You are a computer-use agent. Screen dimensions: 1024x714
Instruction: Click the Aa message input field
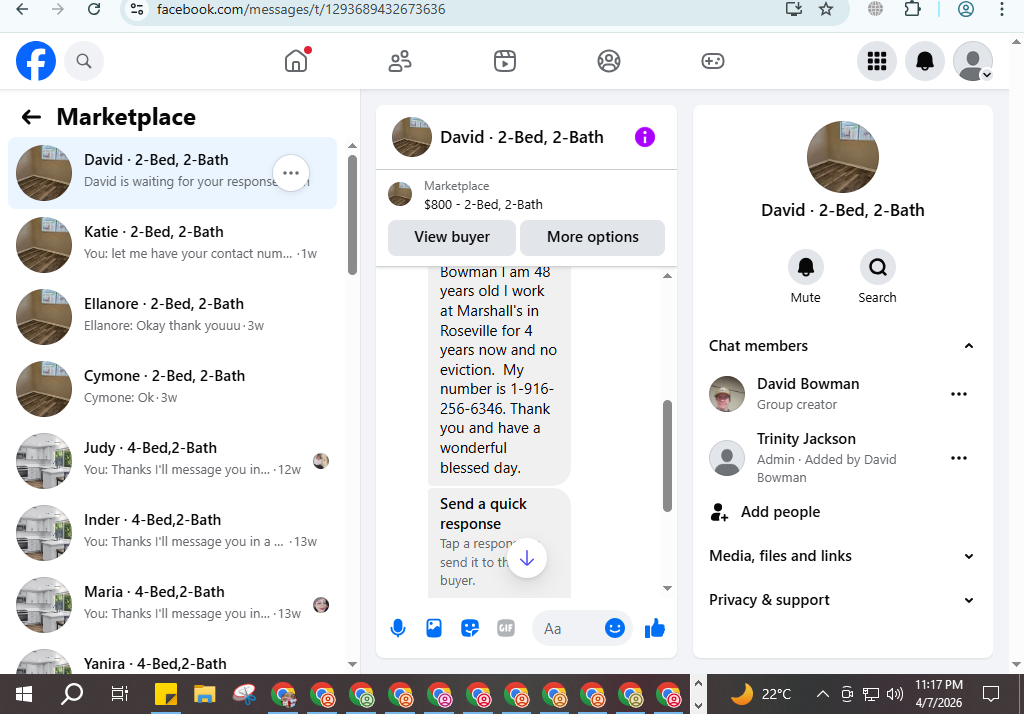pyautogui.click(x=567, y=628)
